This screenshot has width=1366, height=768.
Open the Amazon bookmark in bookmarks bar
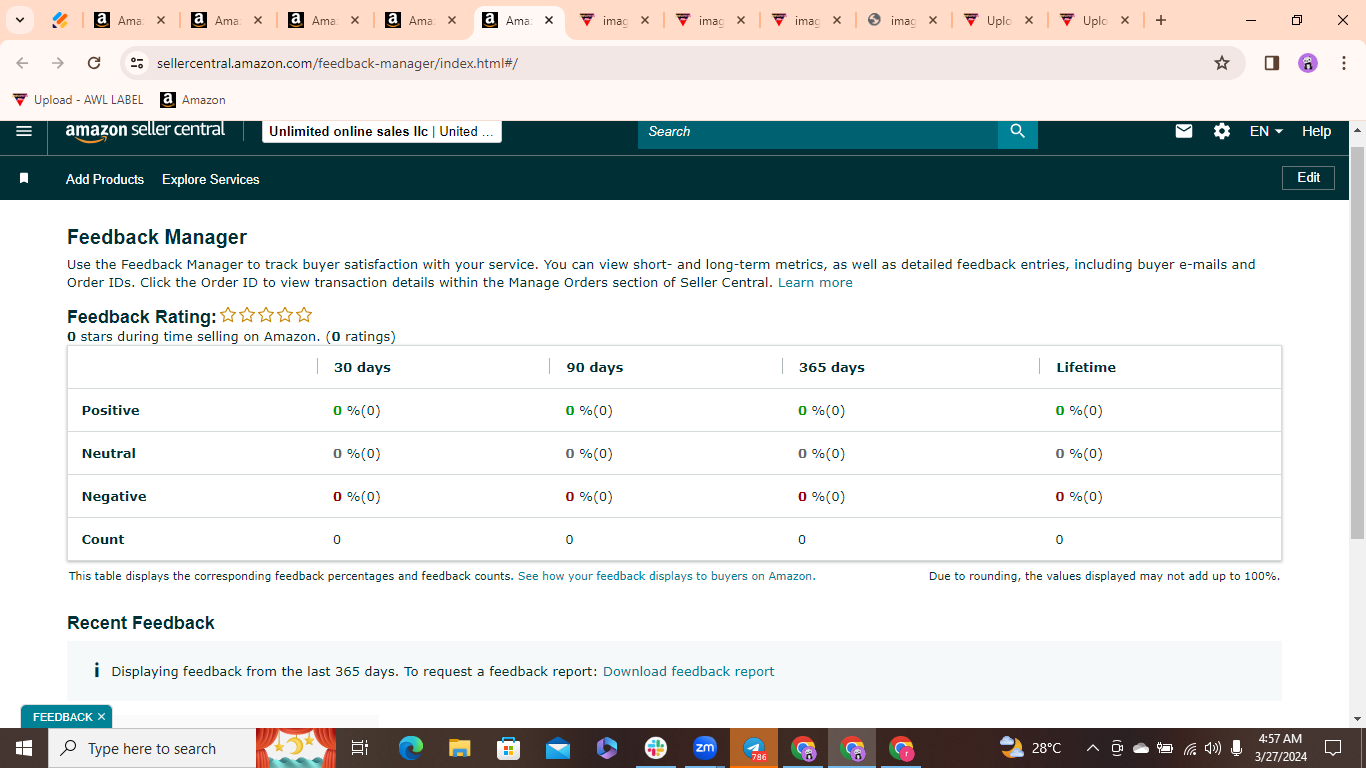193,100
